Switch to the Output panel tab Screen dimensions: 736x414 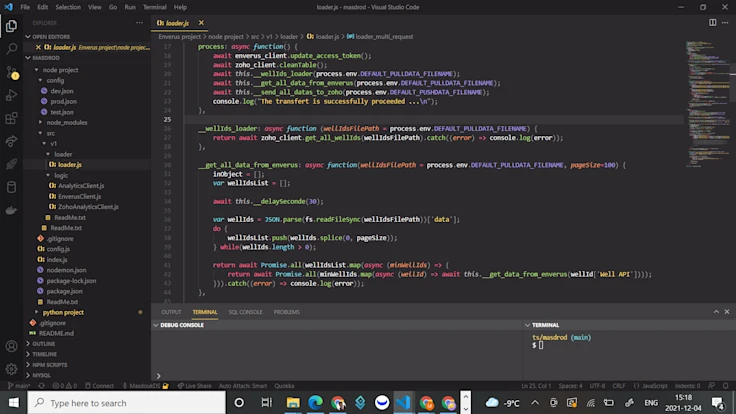(x=171, y=312)
